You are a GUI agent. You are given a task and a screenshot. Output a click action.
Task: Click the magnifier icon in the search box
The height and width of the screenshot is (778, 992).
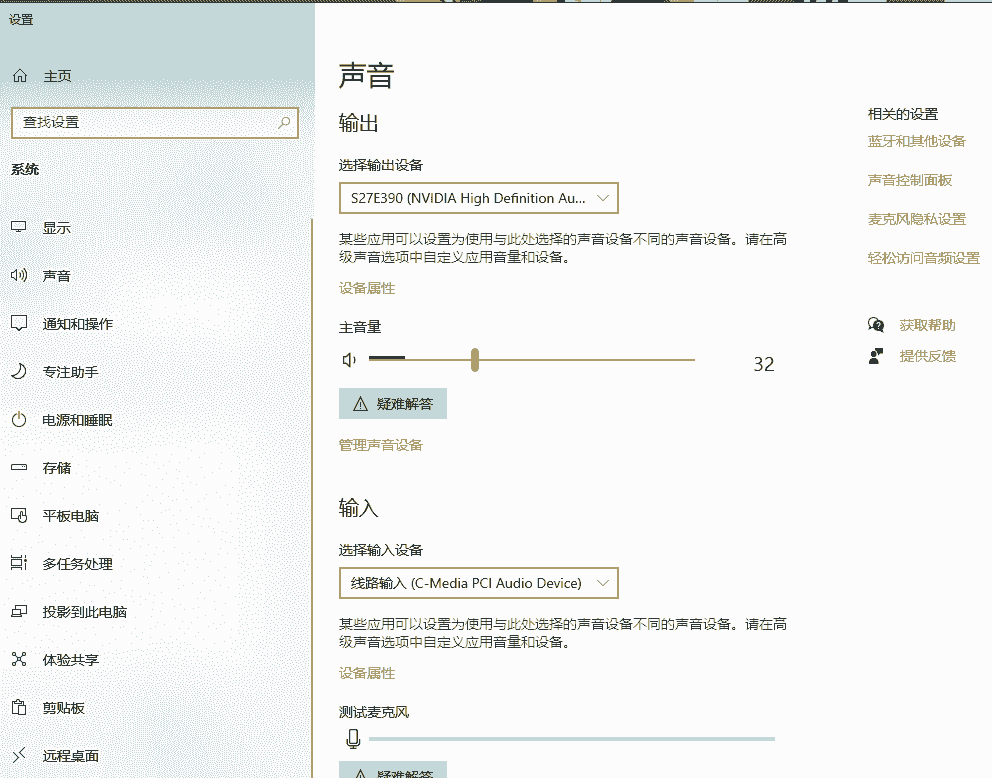pos(284,123)
